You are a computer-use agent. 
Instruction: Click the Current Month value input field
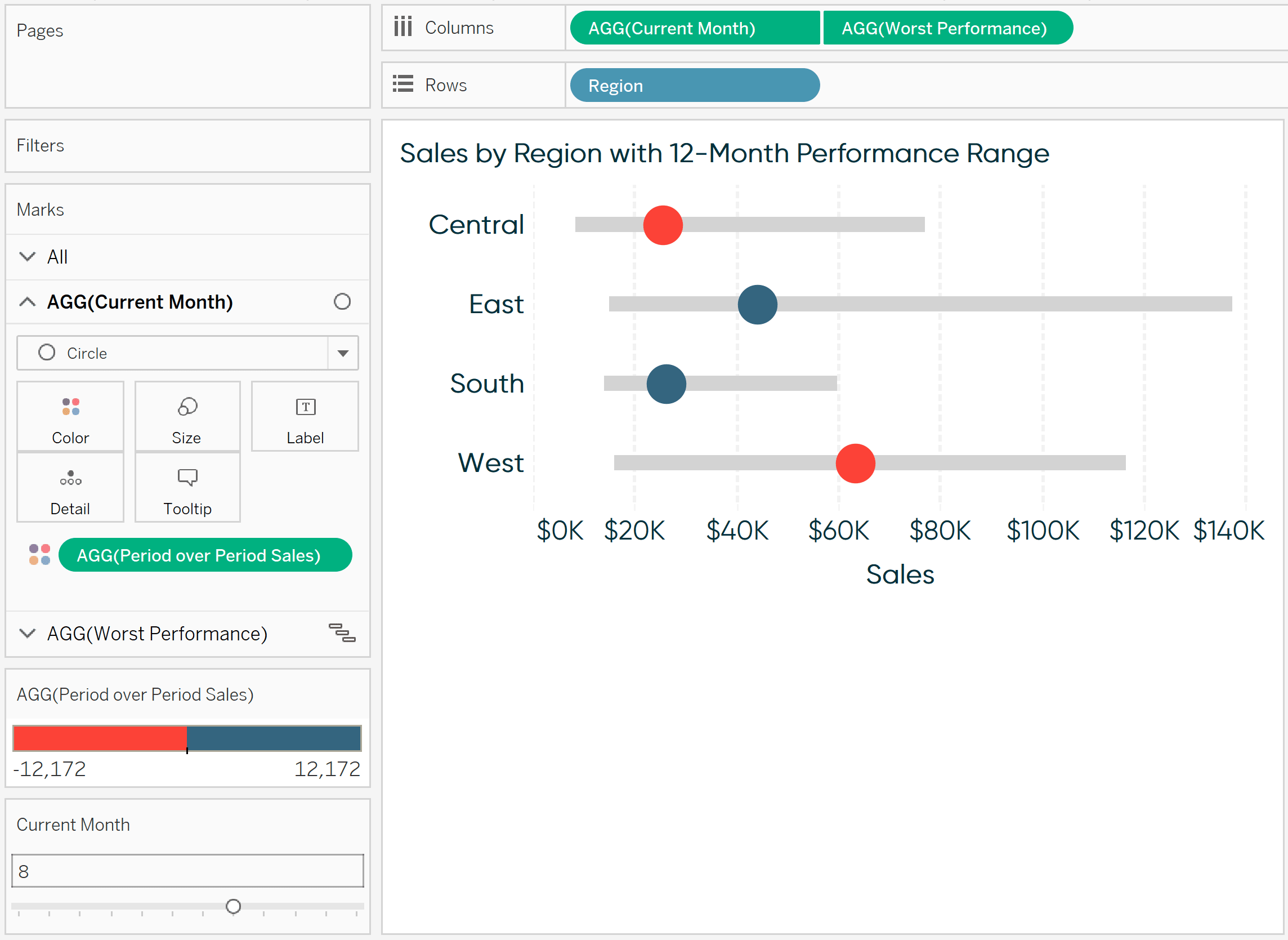[x=187, y=871]
